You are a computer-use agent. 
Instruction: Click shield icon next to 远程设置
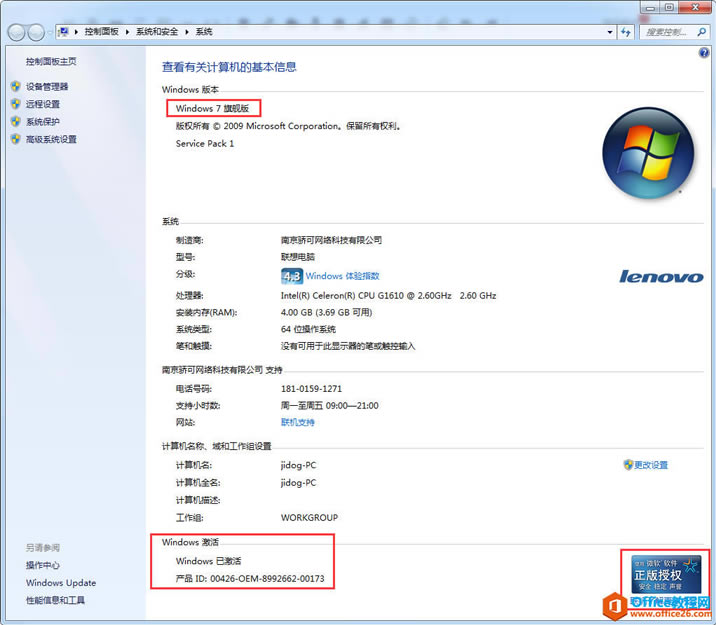[16, 104]
